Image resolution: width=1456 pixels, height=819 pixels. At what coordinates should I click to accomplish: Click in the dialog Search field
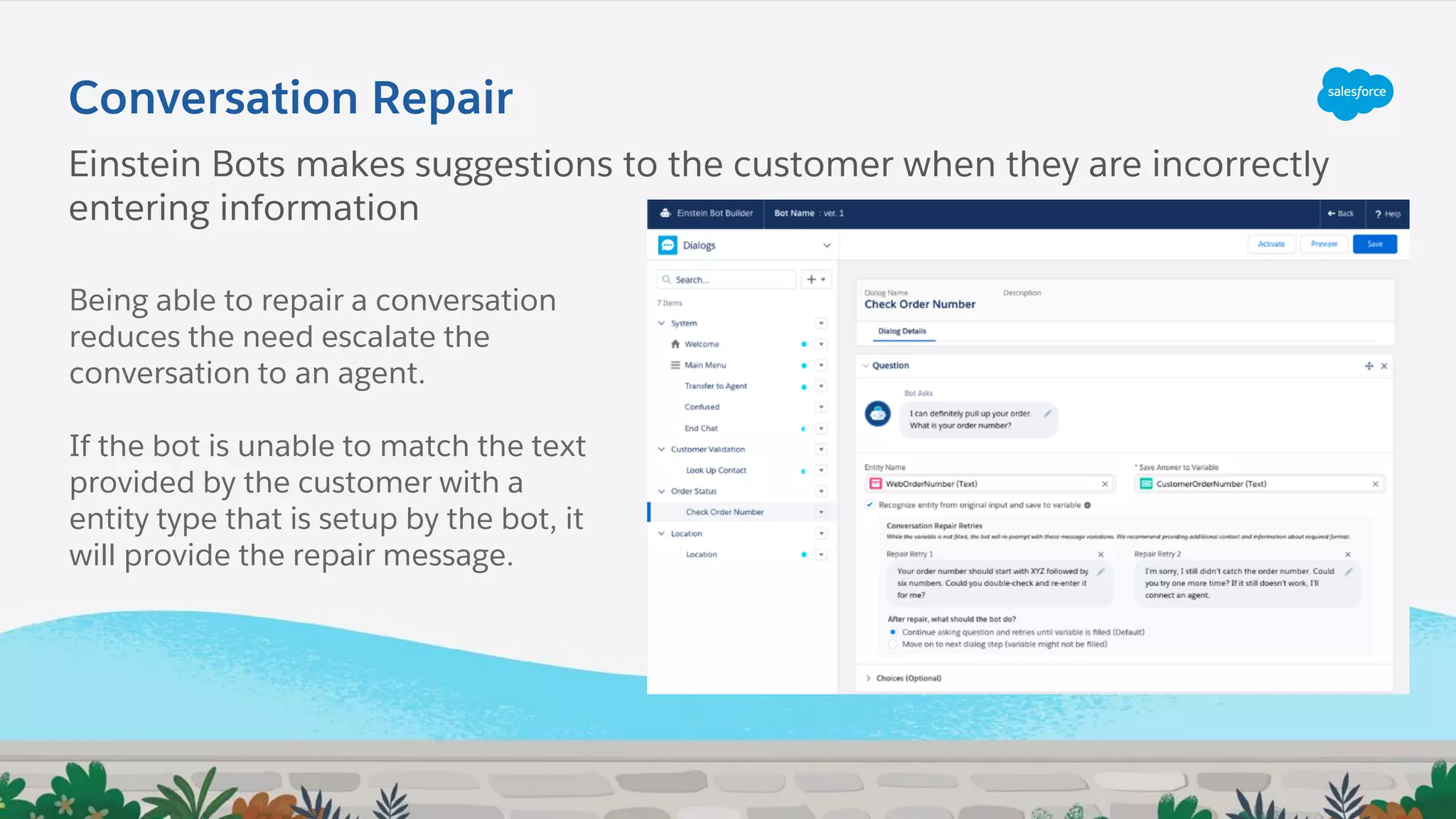pos(726,279)
